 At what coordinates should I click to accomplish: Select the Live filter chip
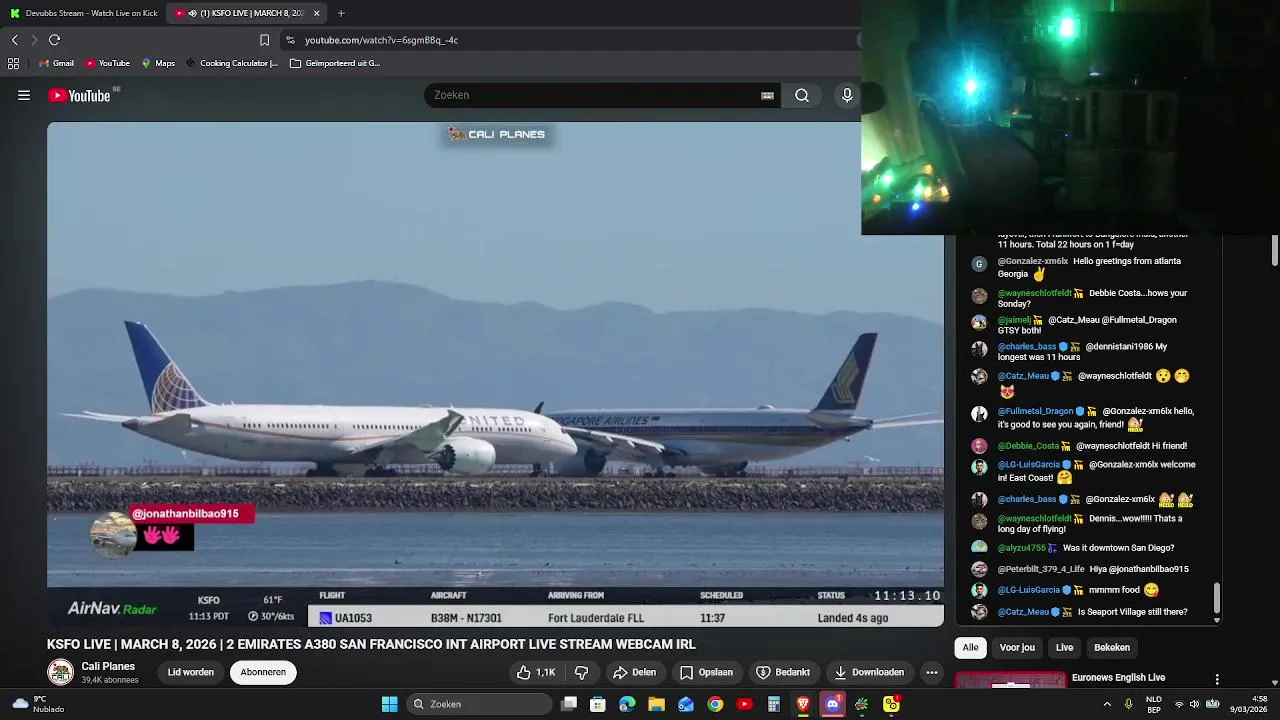pos(1064,647)
